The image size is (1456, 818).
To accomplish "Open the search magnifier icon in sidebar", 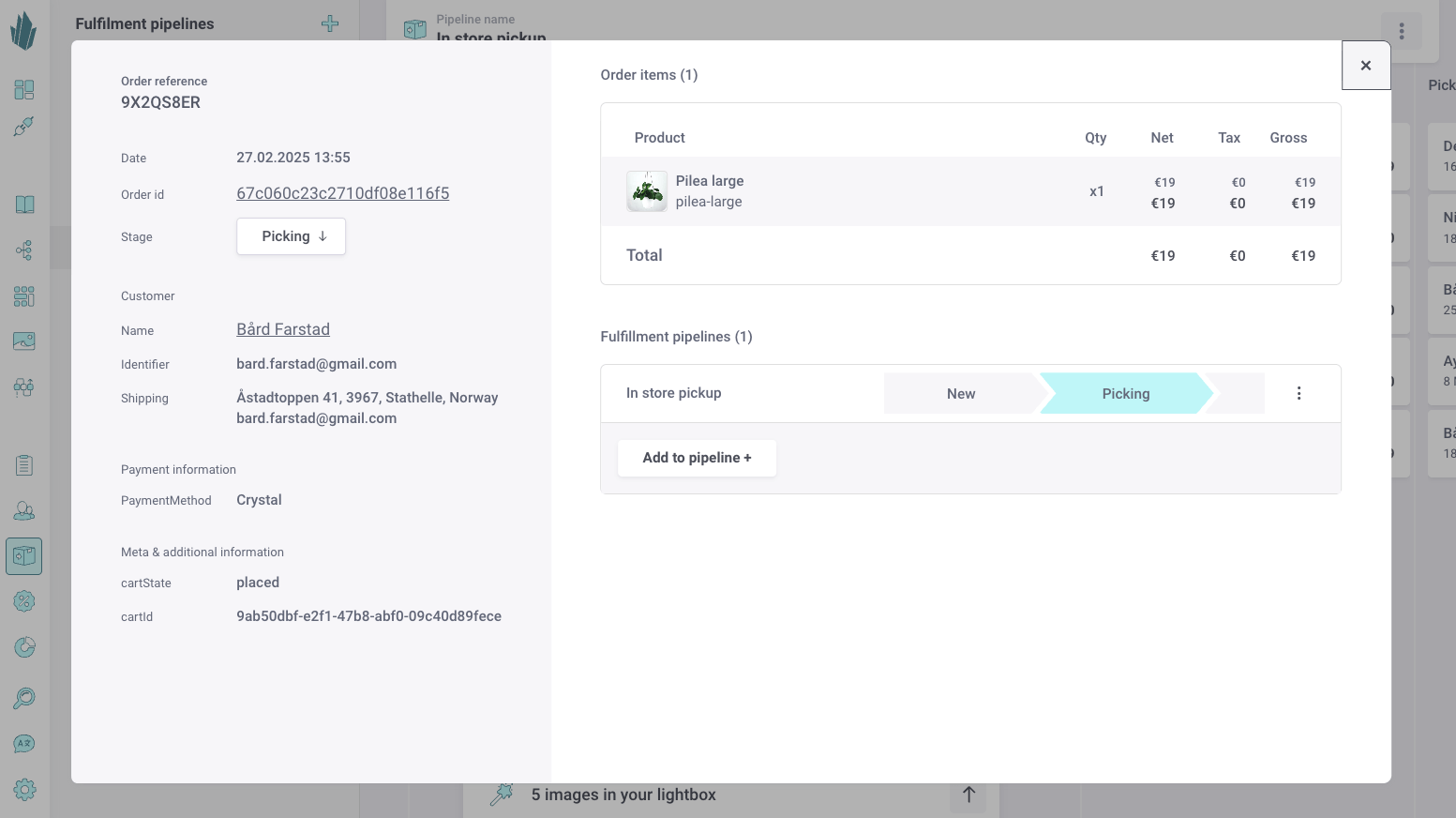I will (24, 698).
